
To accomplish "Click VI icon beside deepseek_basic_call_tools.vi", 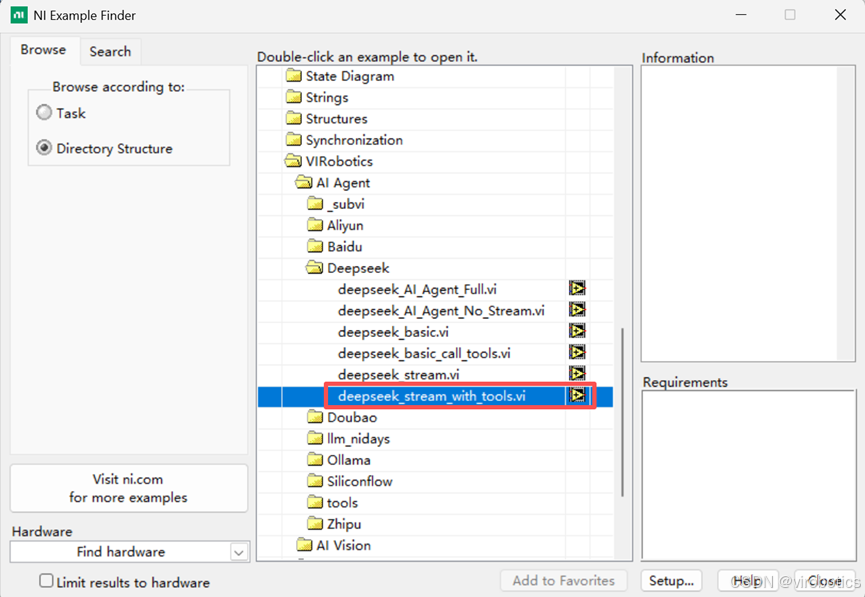I will pos(577,353).
